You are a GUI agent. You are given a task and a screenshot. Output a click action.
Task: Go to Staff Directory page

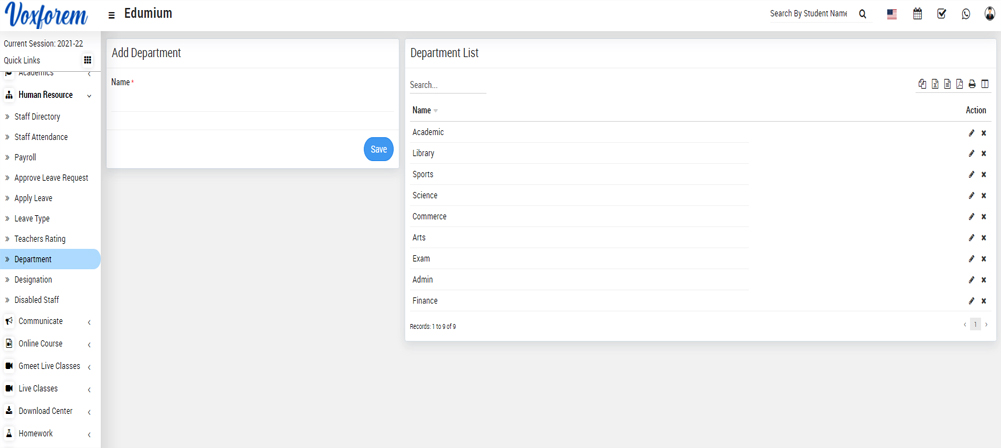(37, 117)
